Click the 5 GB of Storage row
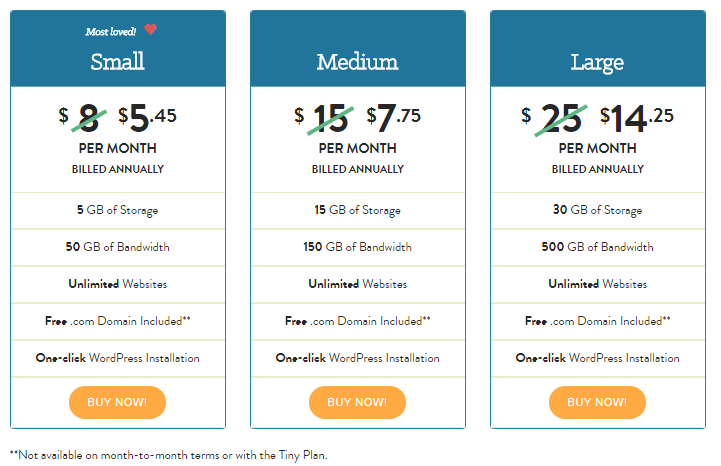This screenshot has height=466, width=721. (x=118, y=210)
